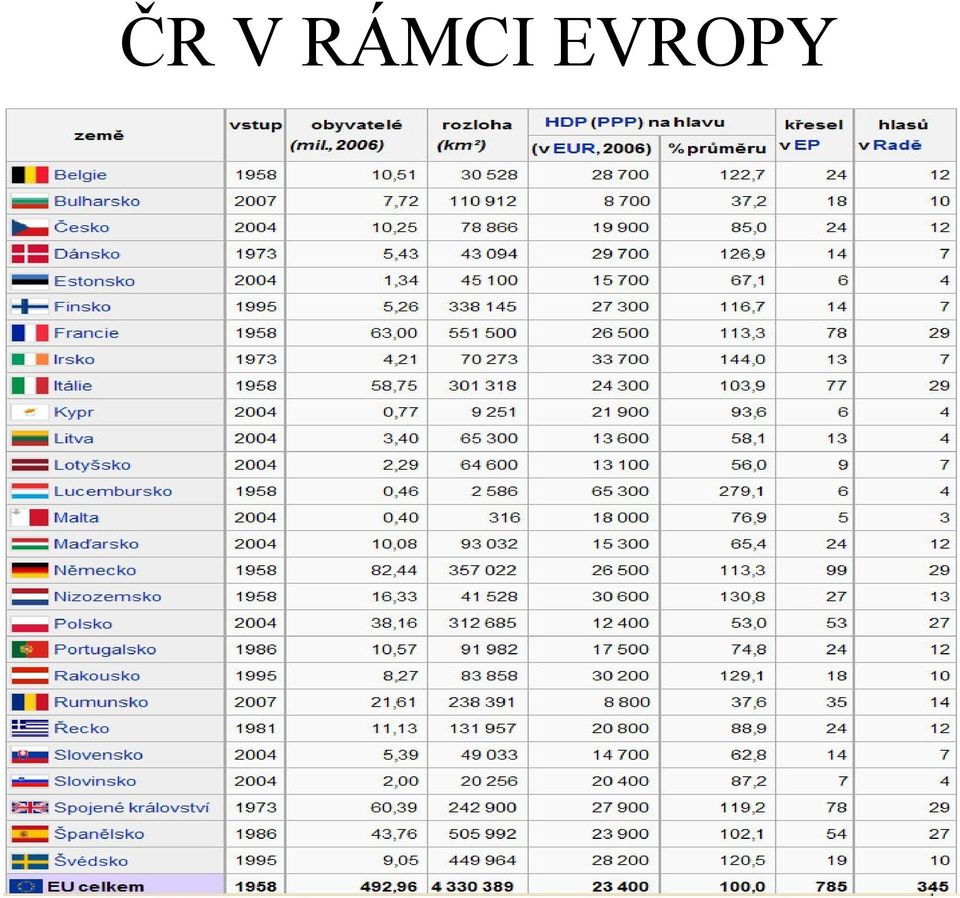The width and height of the screenshot is (960, 898).
Task: Click the Cyprus flag beside Kypr
Action: (29, 412)
